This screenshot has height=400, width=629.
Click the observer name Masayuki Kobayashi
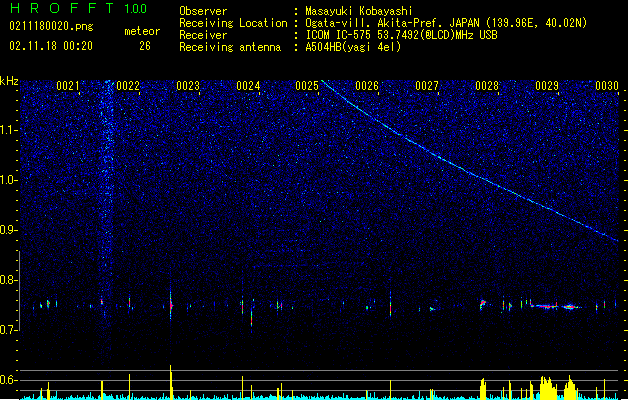click(x=358, y=11)
